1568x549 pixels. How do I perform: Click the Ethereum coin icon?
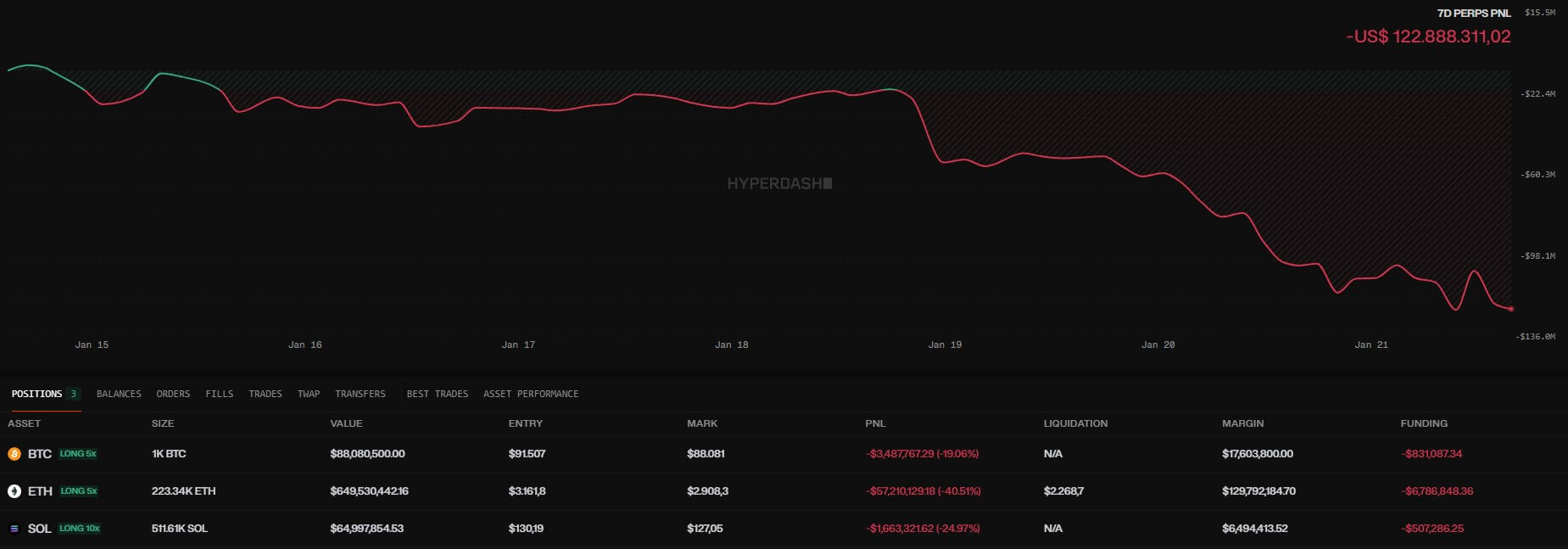pyautogui.click(x=14, y=491)
